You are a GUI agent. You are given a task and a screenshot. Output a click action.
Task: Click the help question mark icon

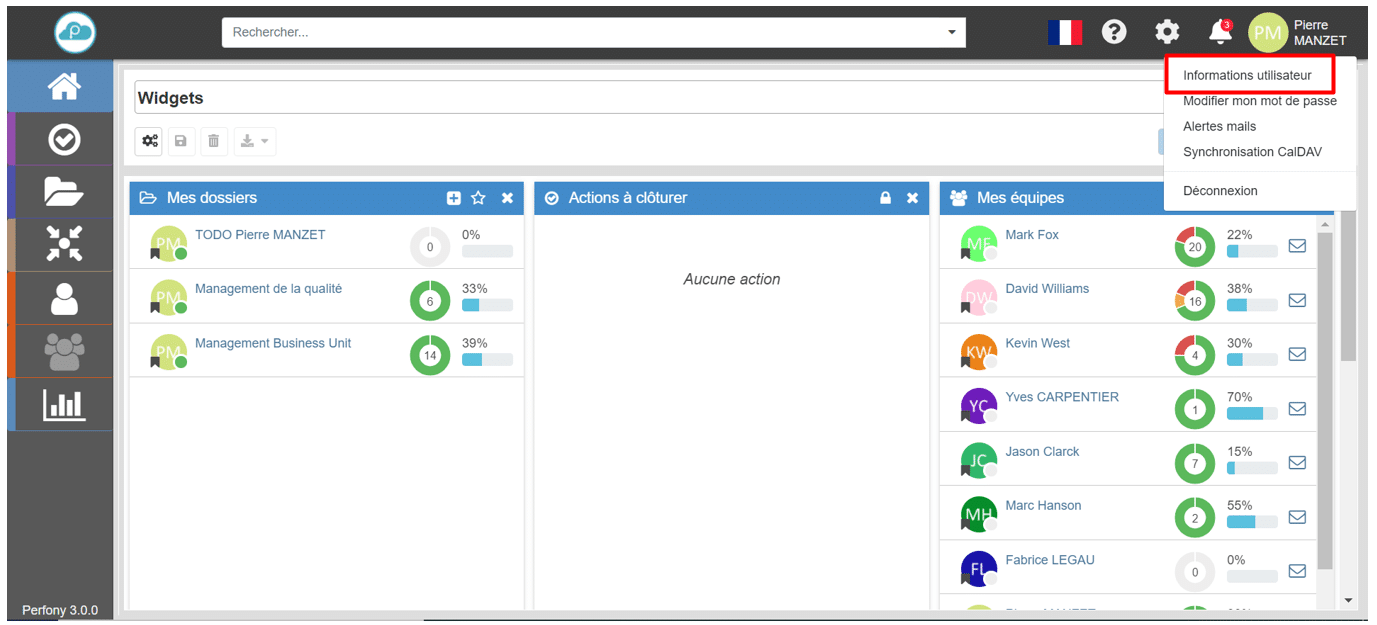(x=1114, y=32)
